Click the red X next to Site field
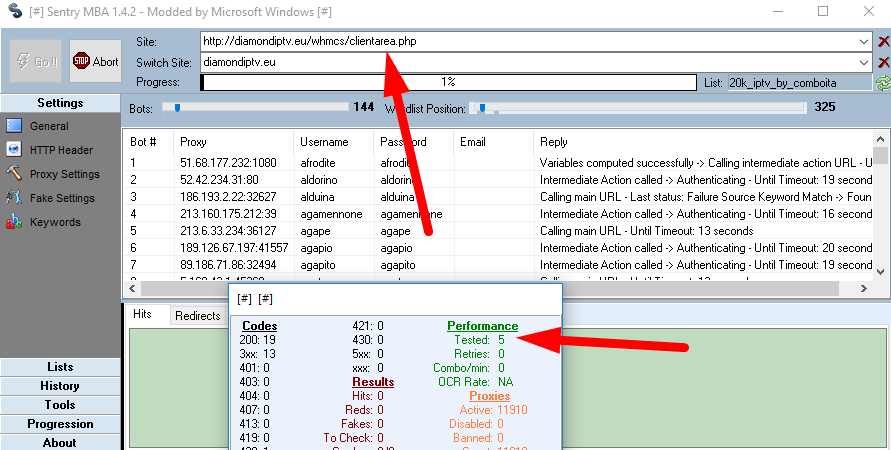The height and width of the screenshot is (450, 891). tap(883, 41)
